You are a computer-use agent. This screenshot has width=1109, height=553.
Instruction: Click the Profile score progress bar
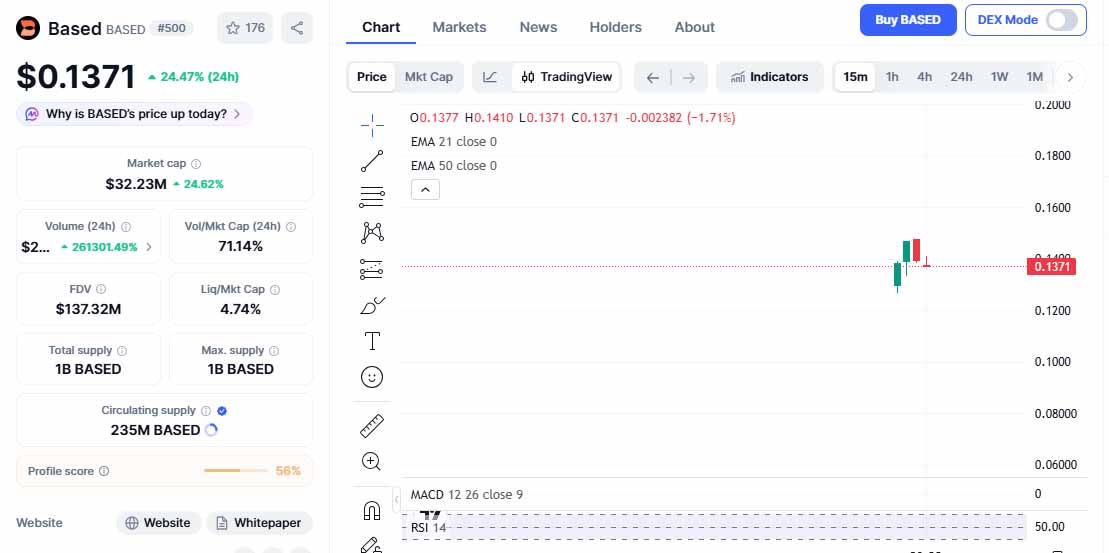(x=236, y=471)
